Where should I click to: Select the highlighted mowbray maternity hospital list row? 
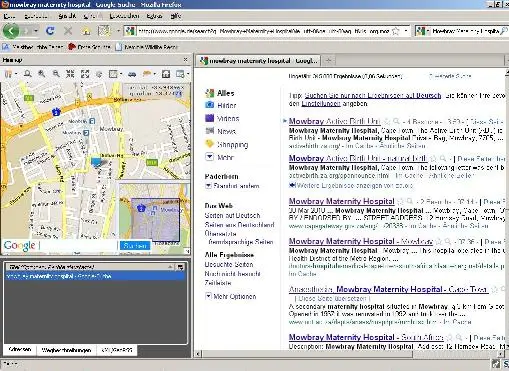tap(95, 276)
